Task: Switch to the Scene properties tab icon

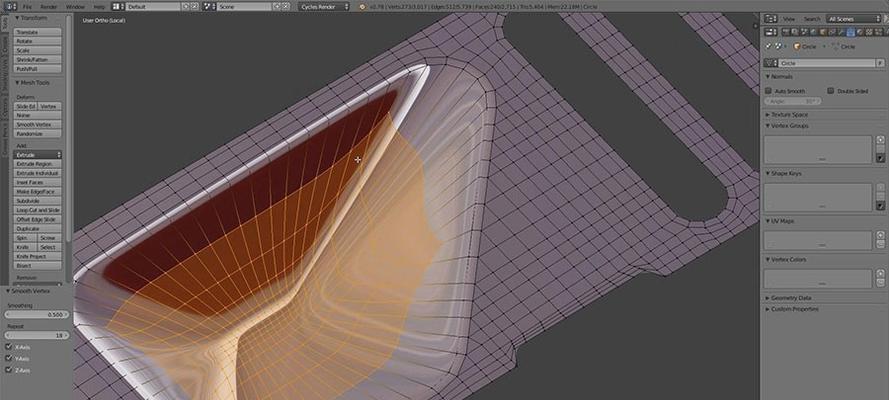Action: click(804, 32)
